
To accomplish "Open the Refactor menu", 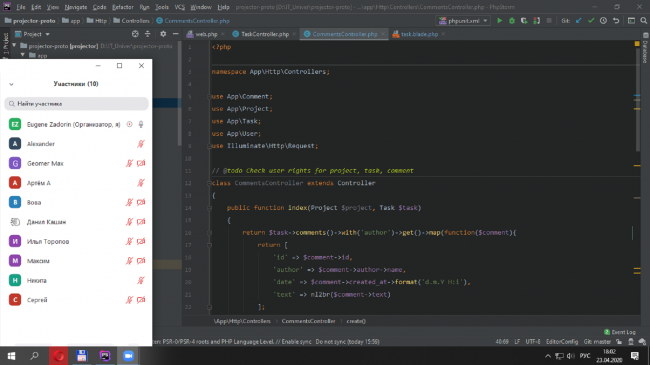I will tap(123, 7).
